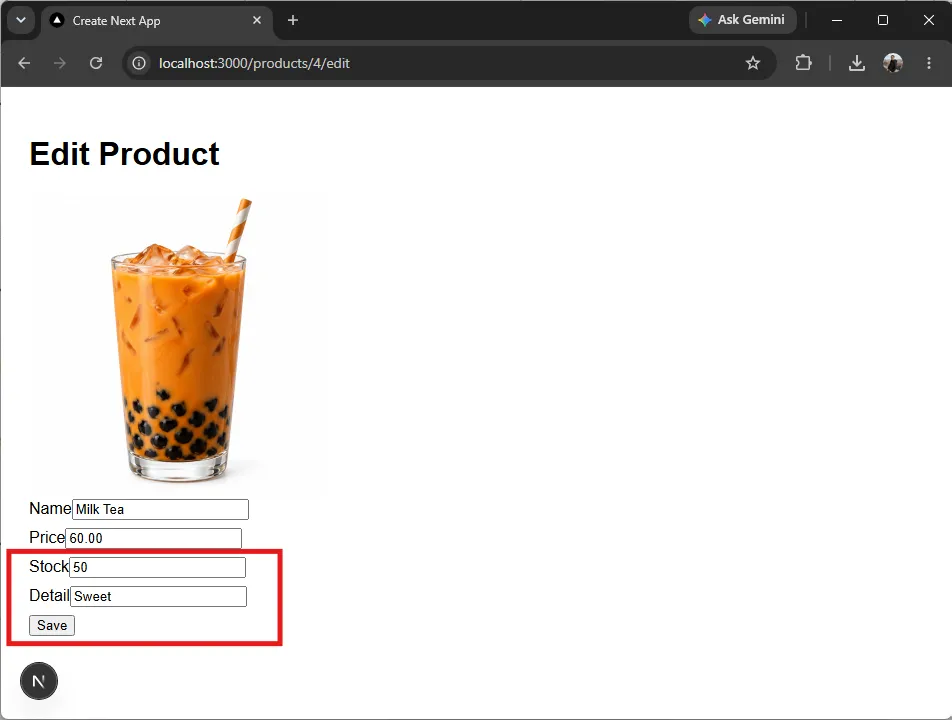Focus the Price input field
952x720 pixels.
tap(154, 538)
